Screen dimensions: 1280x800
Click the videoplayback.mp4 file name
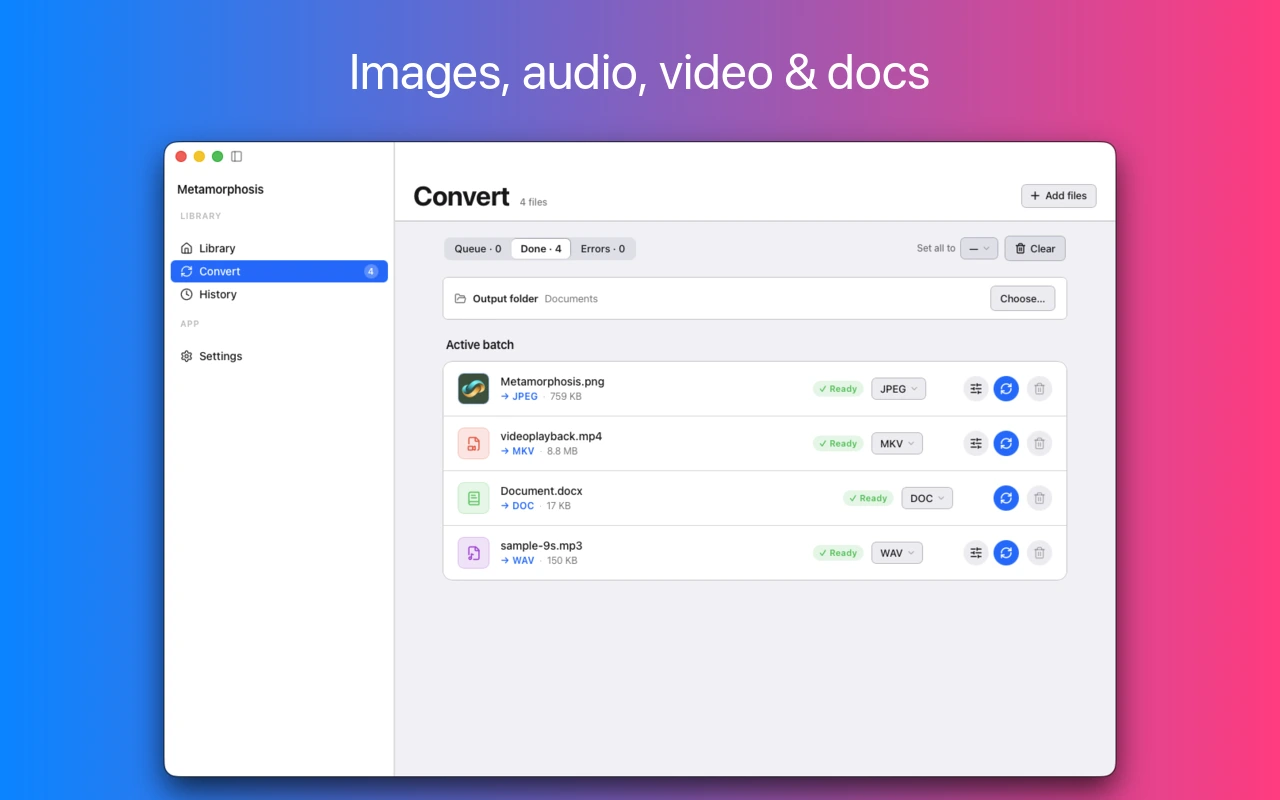[551, 436]
